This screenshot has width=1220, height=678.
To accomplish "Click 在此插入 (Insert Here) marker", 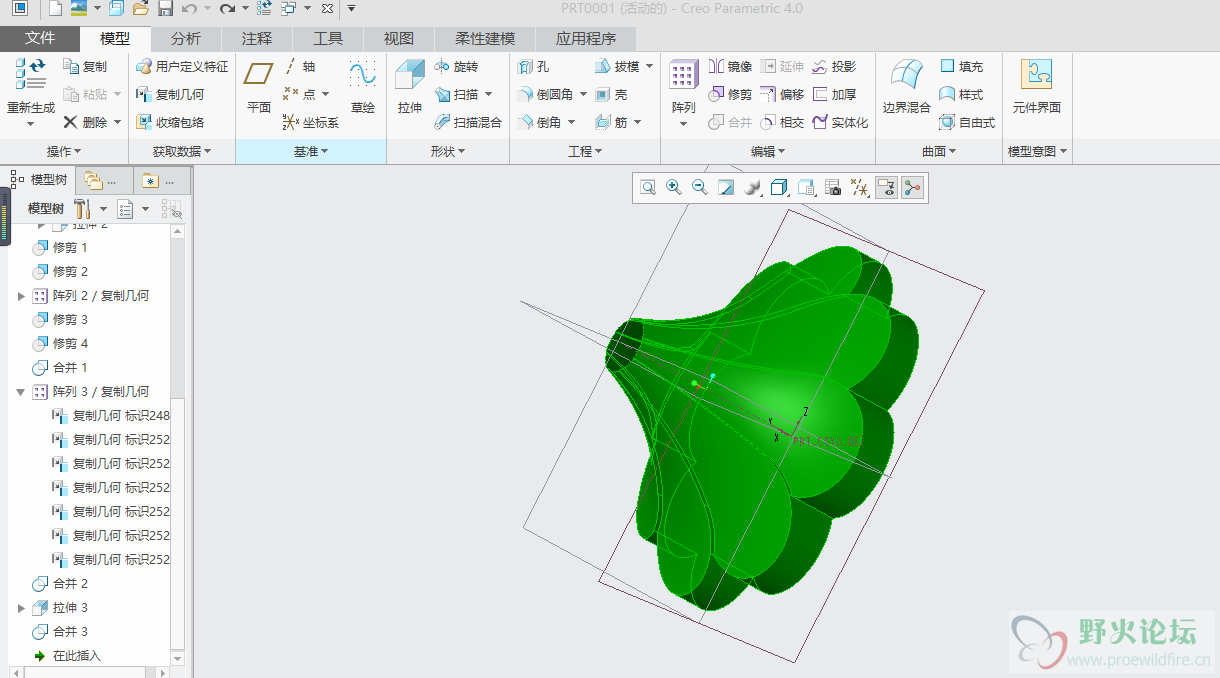I will pos(68,656).
